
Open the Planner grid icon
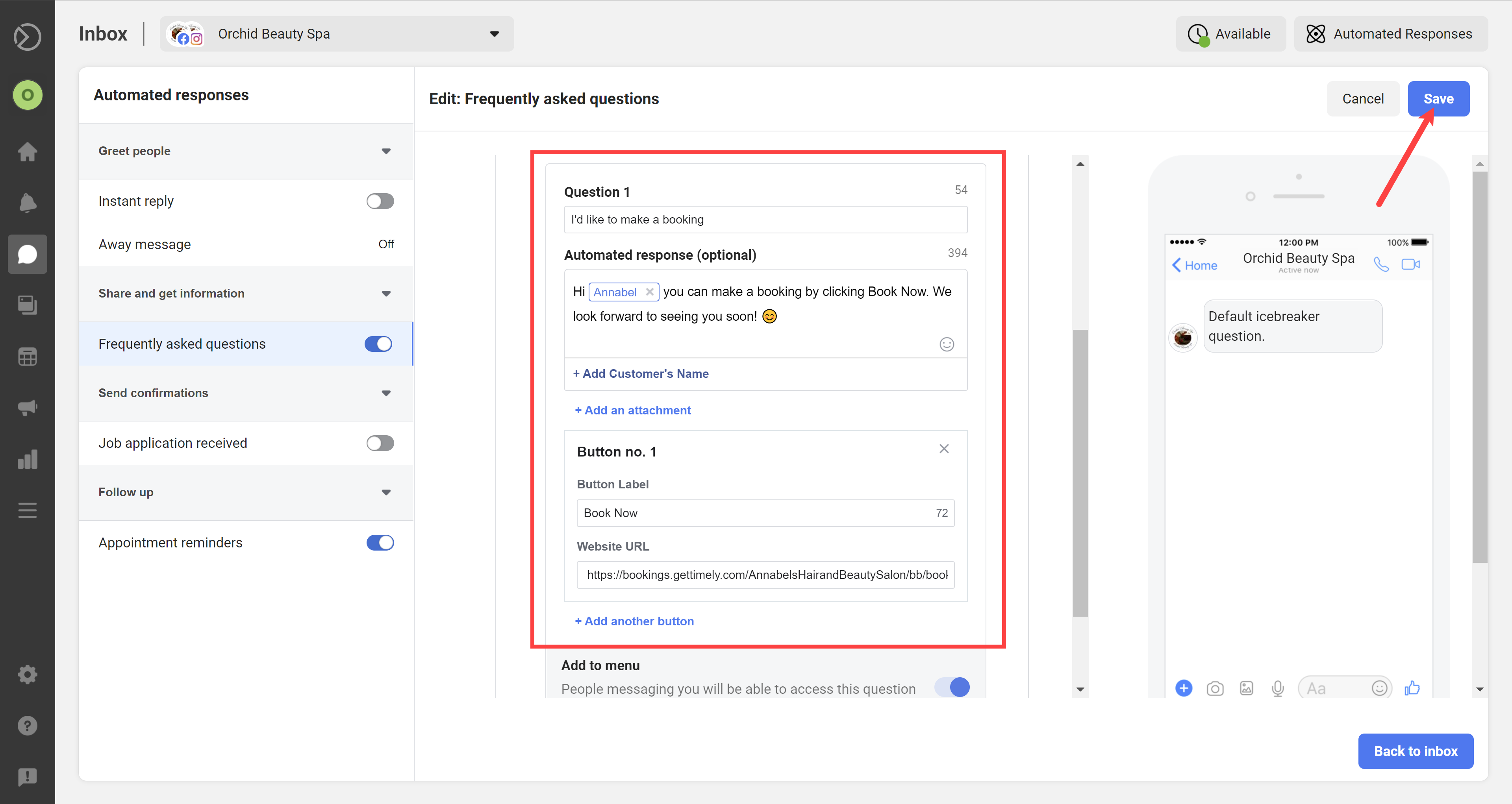pyautogui.click(x=27, y=357)
